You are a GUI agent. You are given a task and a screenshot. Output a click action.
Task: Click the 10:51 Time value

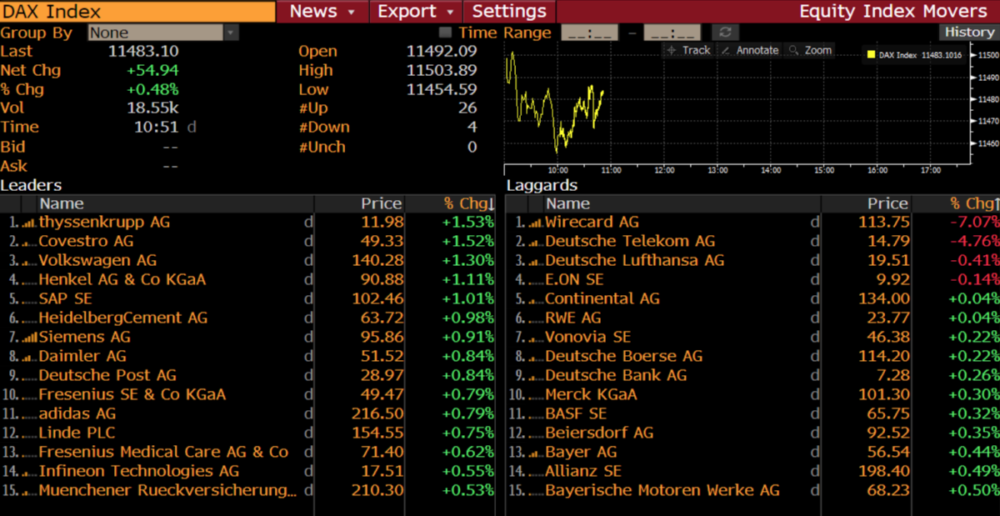pyautogui.click(x=156, y=127)
